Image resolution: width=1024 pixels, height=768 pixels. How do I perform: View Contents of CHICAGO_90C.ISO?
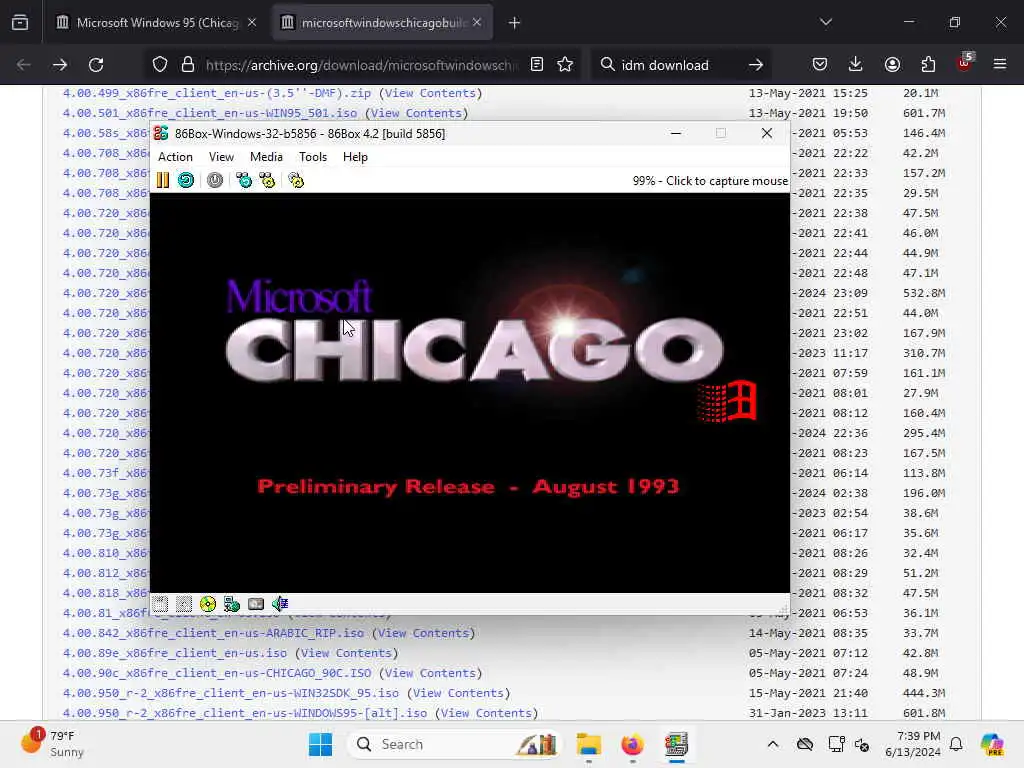430,673
